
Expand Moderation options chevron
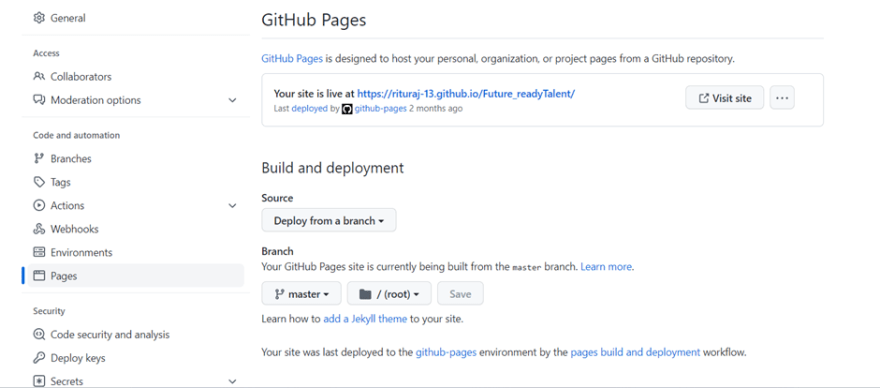coord(232,100)
